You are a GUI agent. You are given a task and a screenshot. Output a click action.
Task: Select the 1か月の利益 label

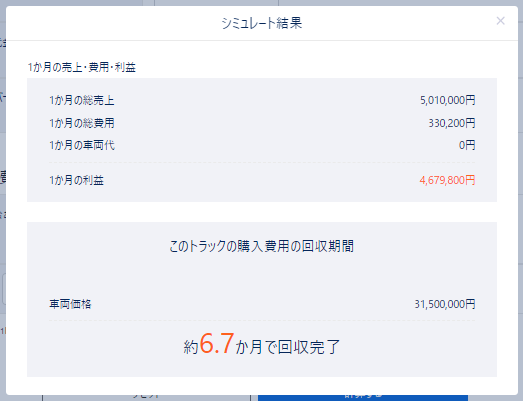click(x=76, y=180)
